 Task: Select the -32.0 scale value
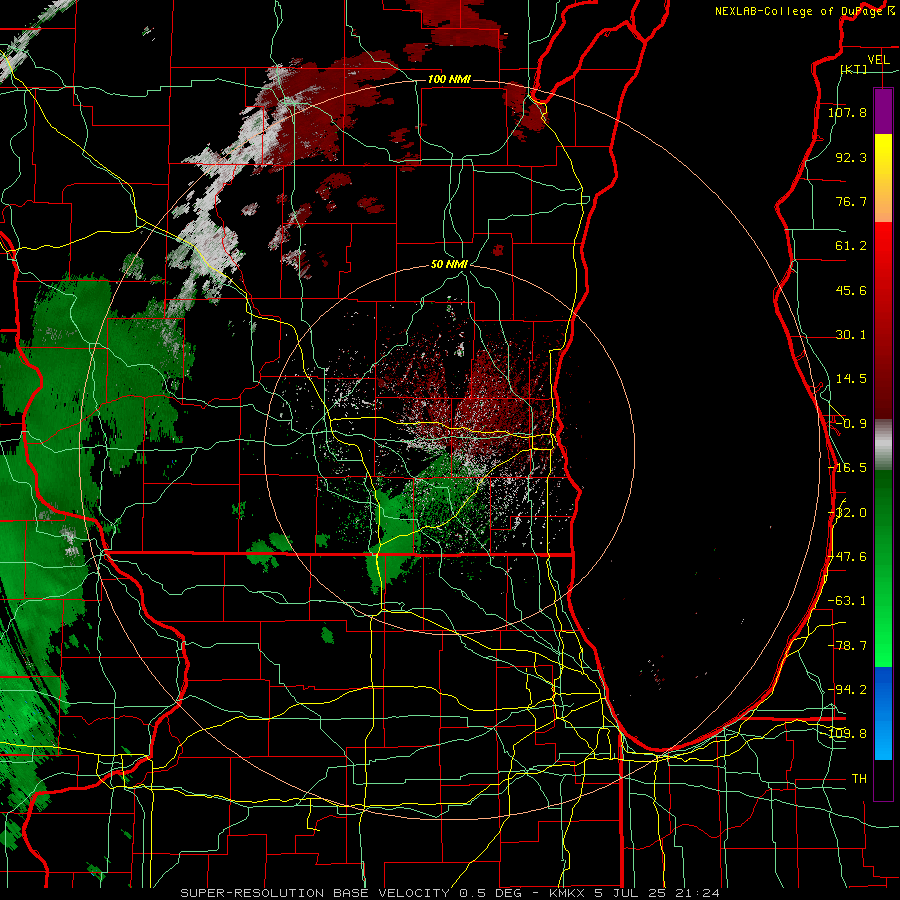point(847,513)
